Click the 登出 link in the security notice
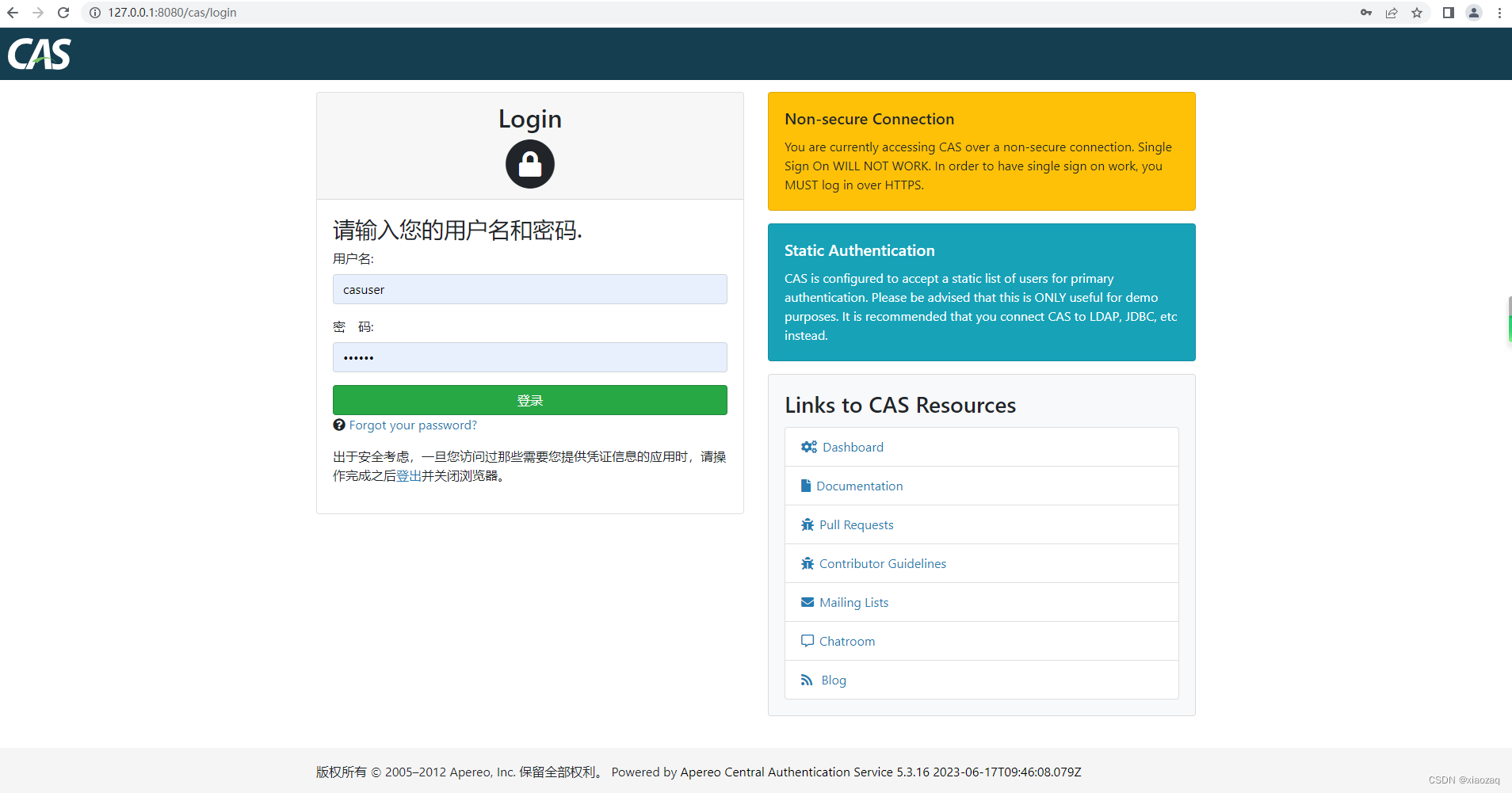Image resolution: width=1512 pixels, height=793 pixels. click(409, 477)
